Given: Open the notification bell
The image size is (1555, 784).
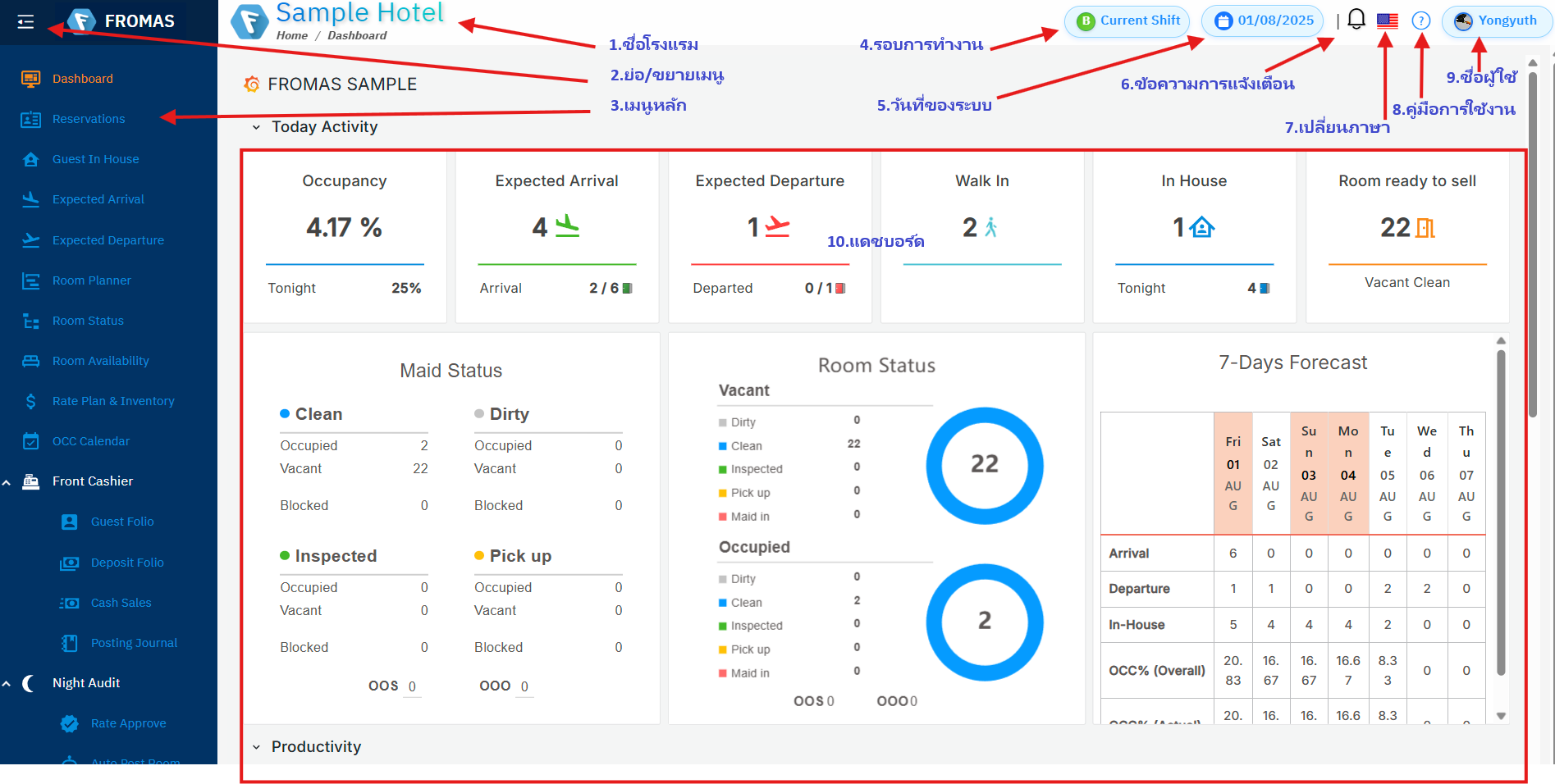Looking at the screenshot, I should click(1356, 20).
